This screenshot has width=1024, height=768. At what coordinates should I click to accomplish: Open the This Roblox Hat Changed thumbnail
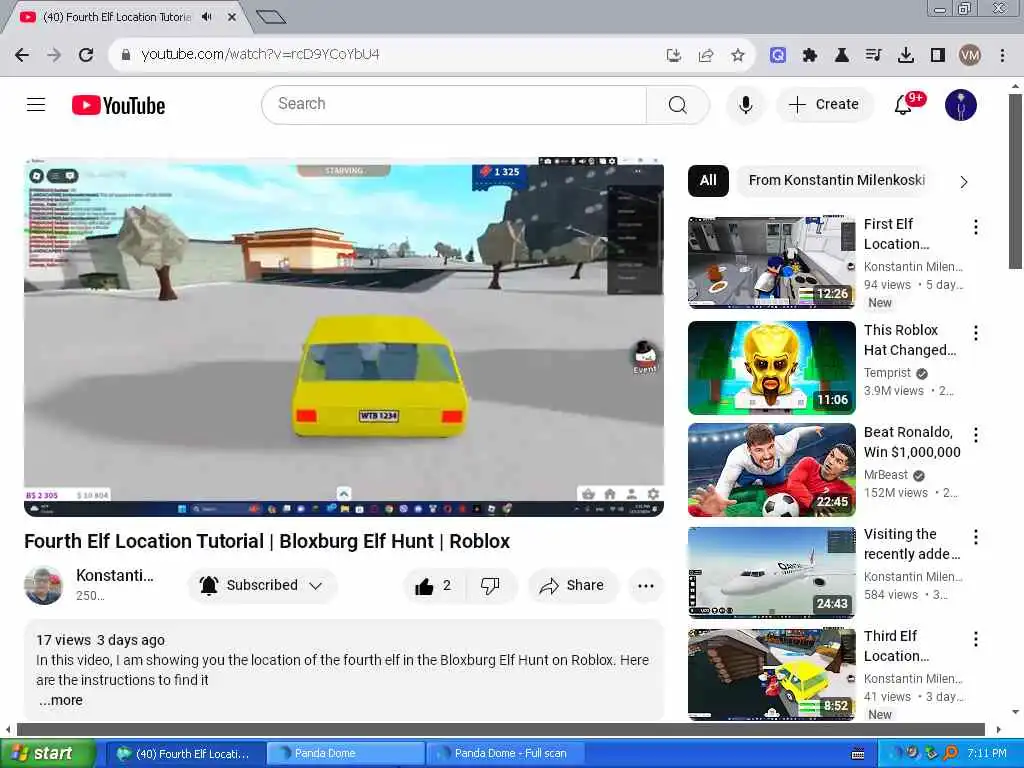coord(771,368)
